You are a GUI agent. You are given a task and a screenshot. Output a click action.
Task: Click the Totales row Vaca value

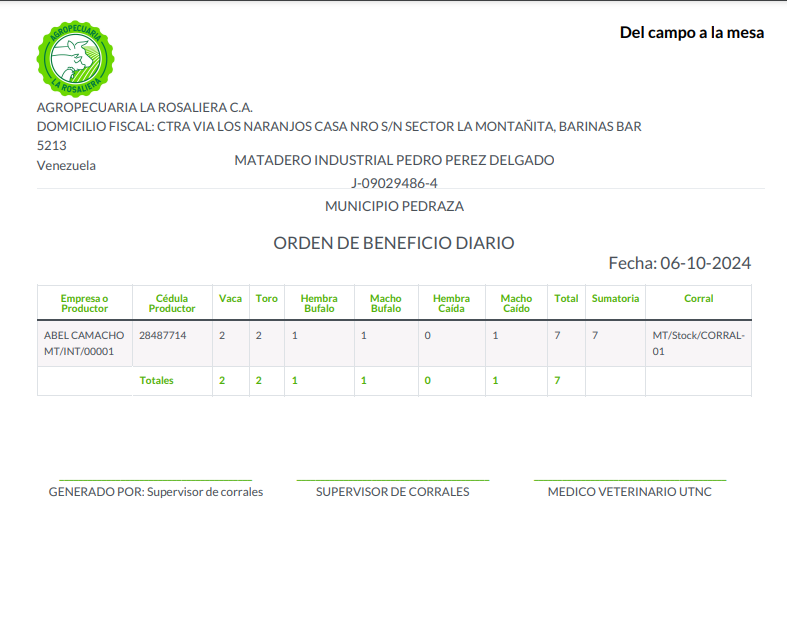point(222,380)
